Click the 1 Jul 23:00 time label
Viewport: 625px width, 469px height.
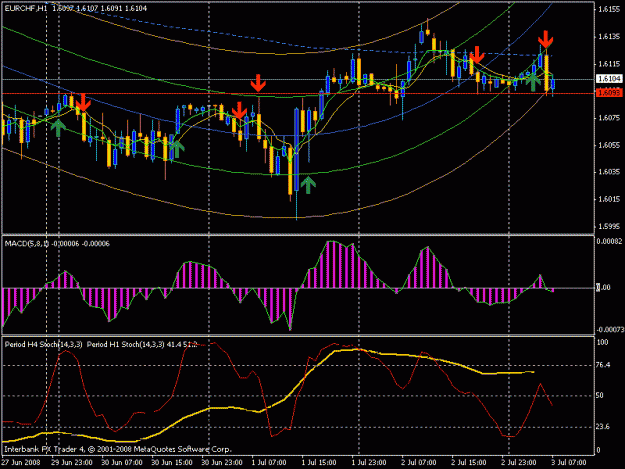point(369,462)
